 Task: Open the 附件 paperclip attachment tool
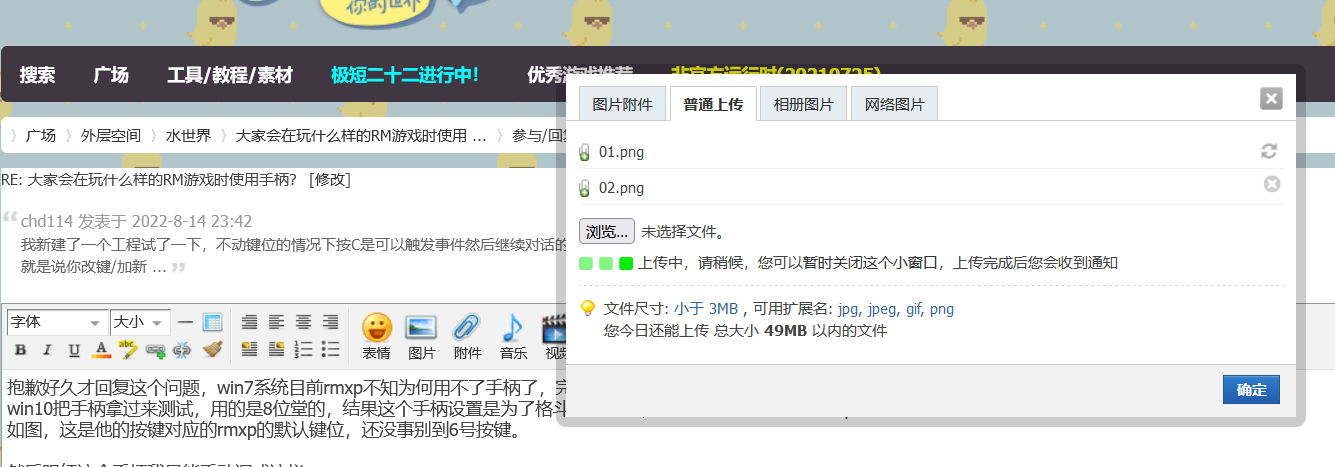(467, 336)
